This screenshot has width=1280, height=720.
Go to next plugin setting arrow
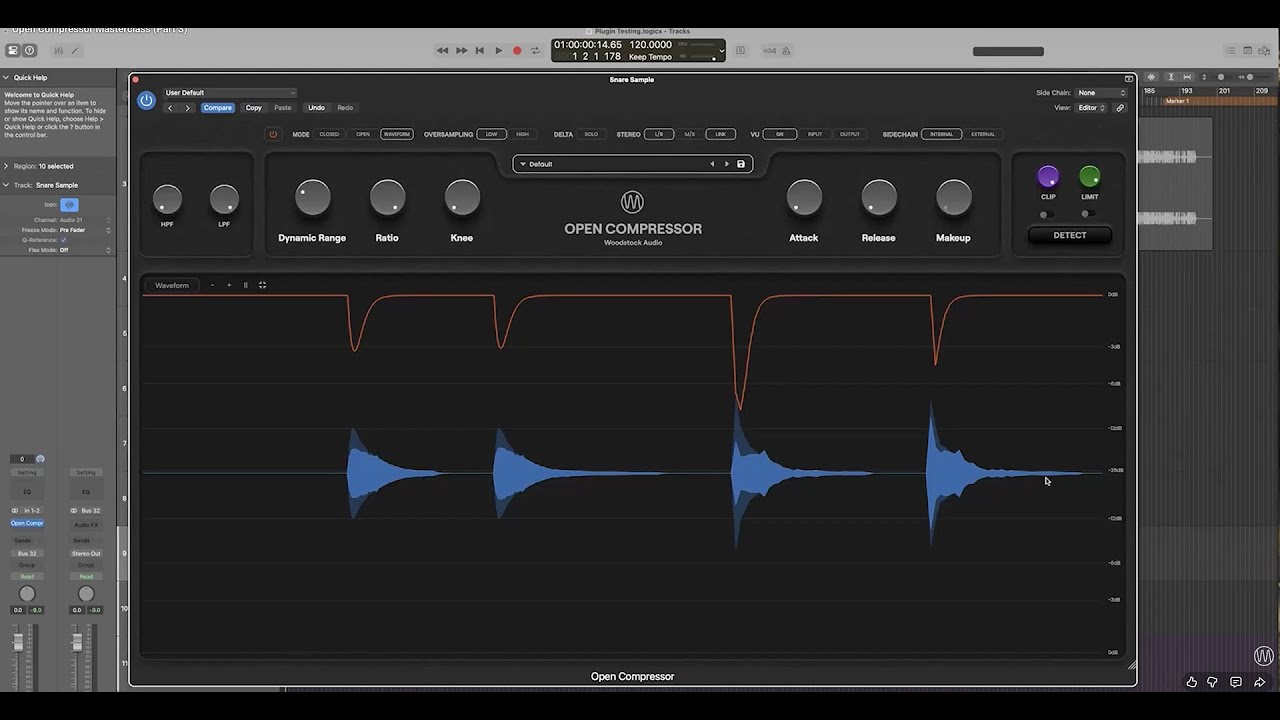(x=187, y=108)
